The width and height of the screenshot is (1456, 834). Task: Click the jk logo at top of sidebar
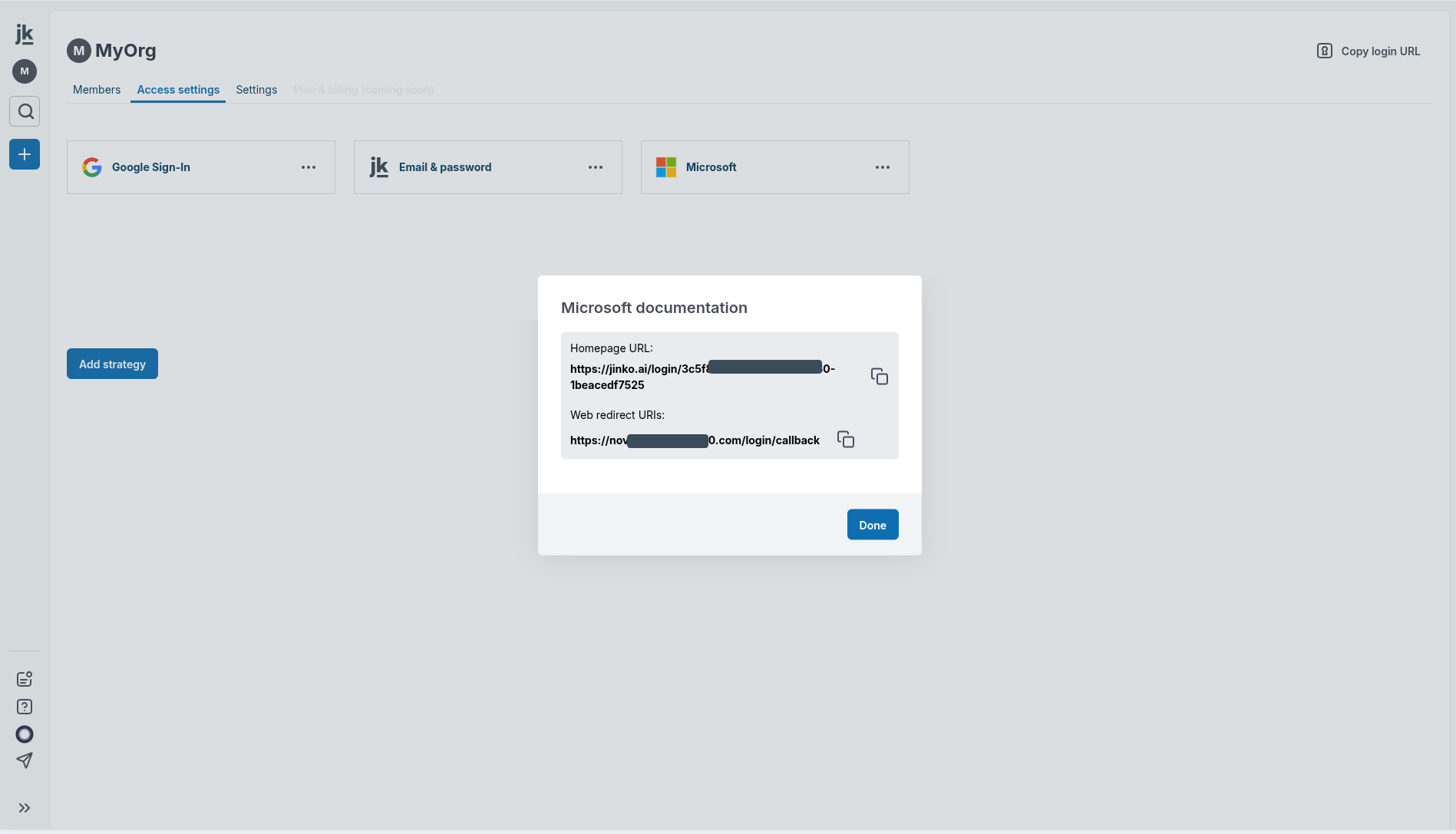pyautogui.click(x=24, y=34)
